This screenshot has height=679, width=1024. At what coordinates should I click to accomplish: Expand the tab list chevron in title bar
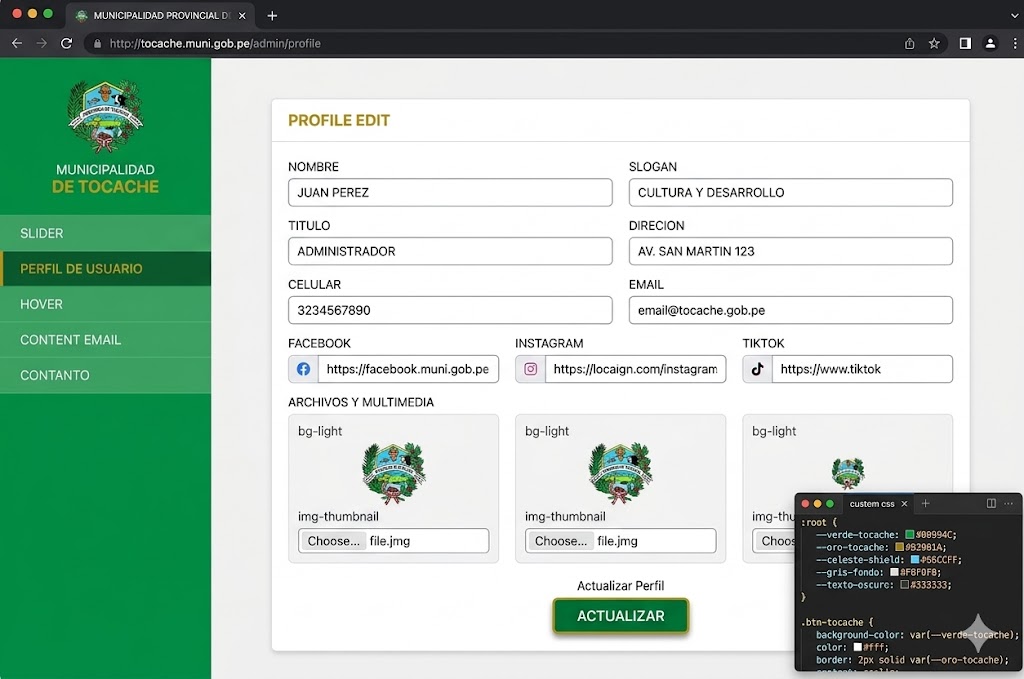coord(1014,15)
